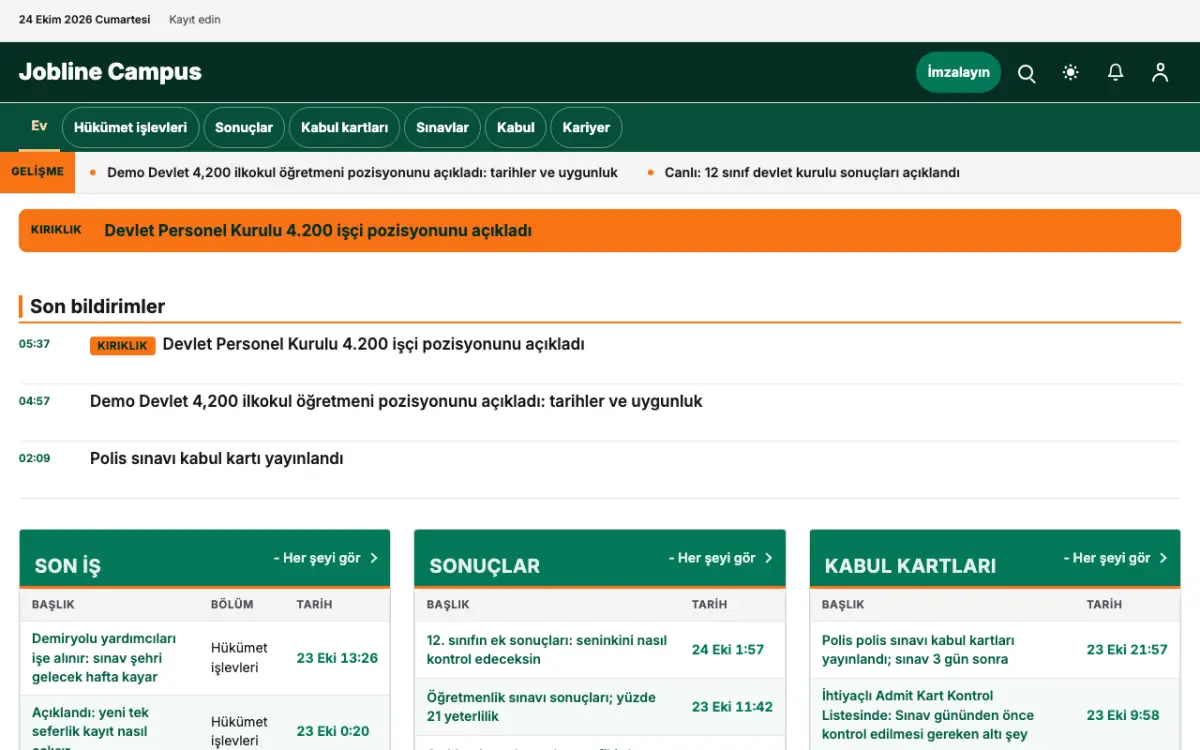1200x750 pixels.
Task: Click Her şeyi gör in SON İŞ
Action: [x=326, y=558]
